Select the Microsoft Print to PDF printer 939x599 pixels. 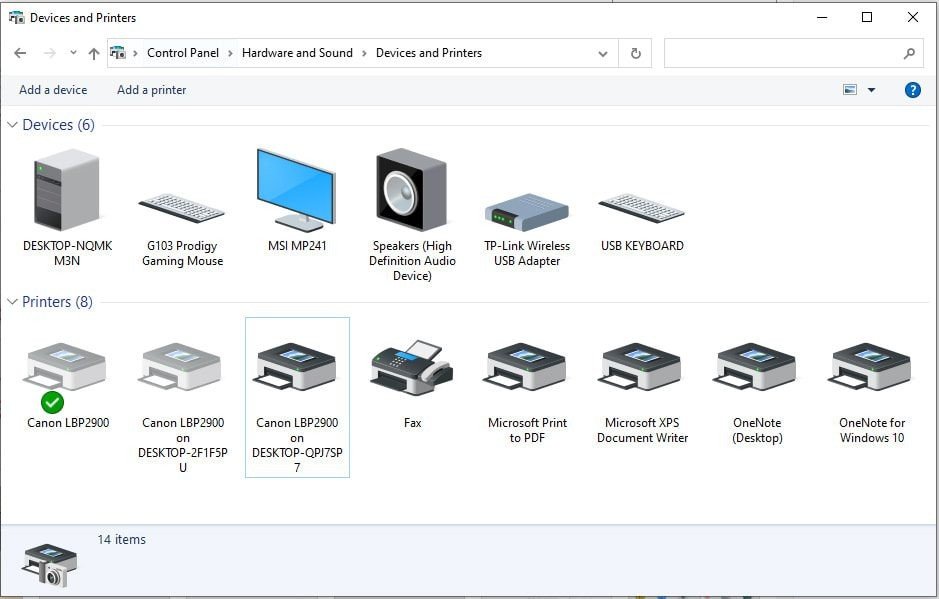pos(527,369)
